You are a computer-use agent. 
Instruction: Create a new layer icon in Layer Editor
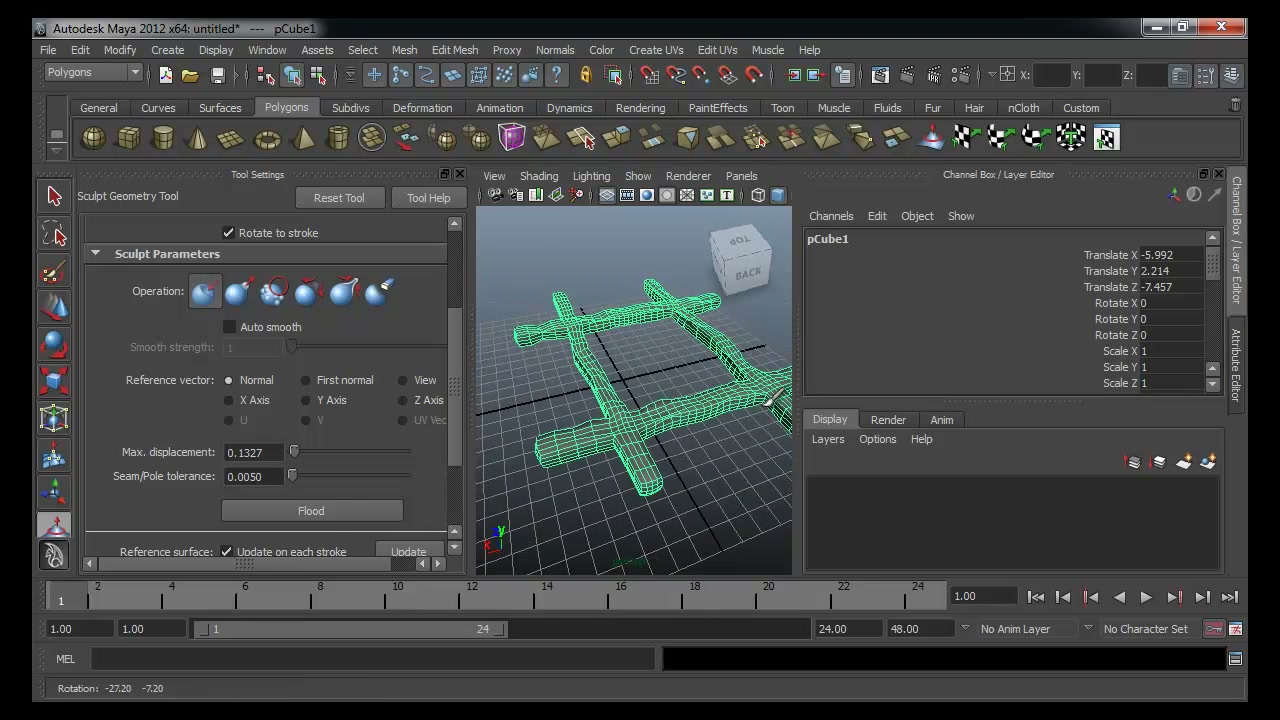(1184, 462)
